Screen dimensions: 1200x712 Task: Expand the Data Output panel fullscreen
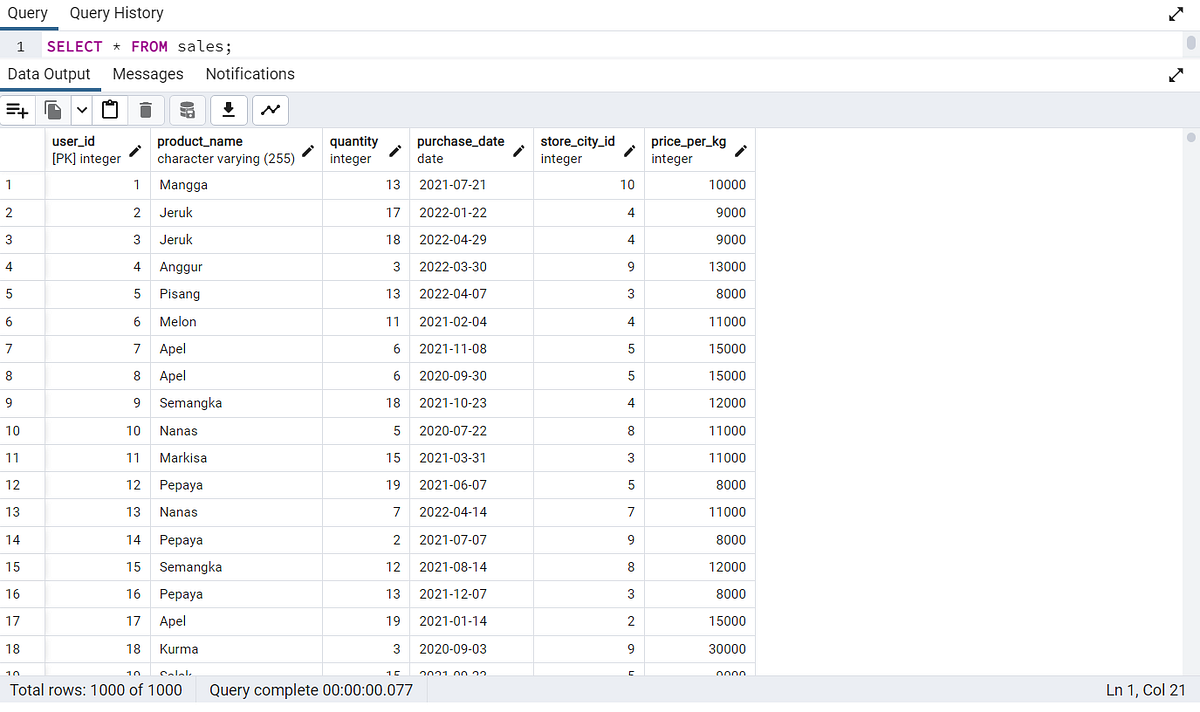click(1177, 74)
